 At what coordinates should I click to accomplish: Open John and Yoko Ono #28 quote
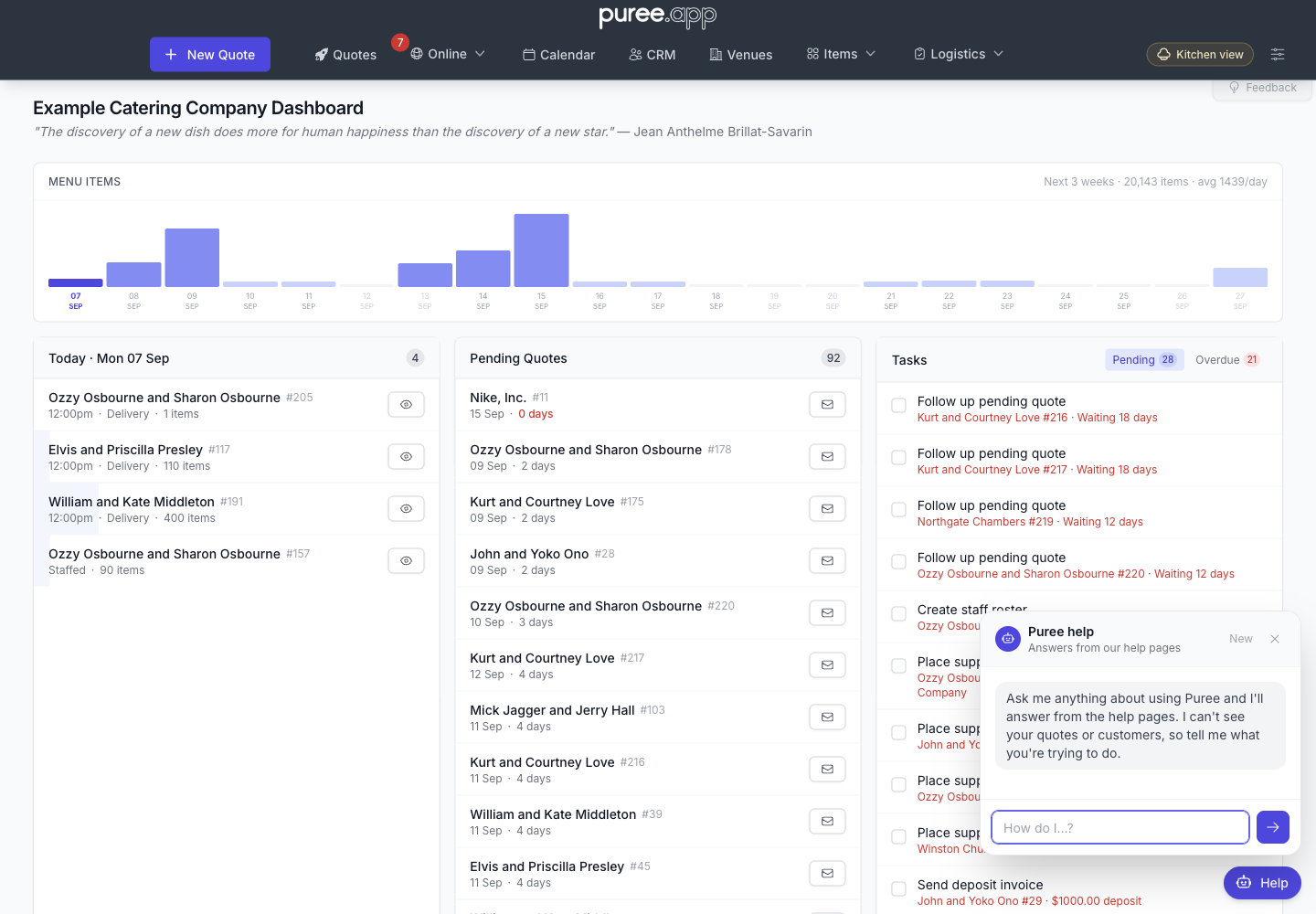[529, 554]
